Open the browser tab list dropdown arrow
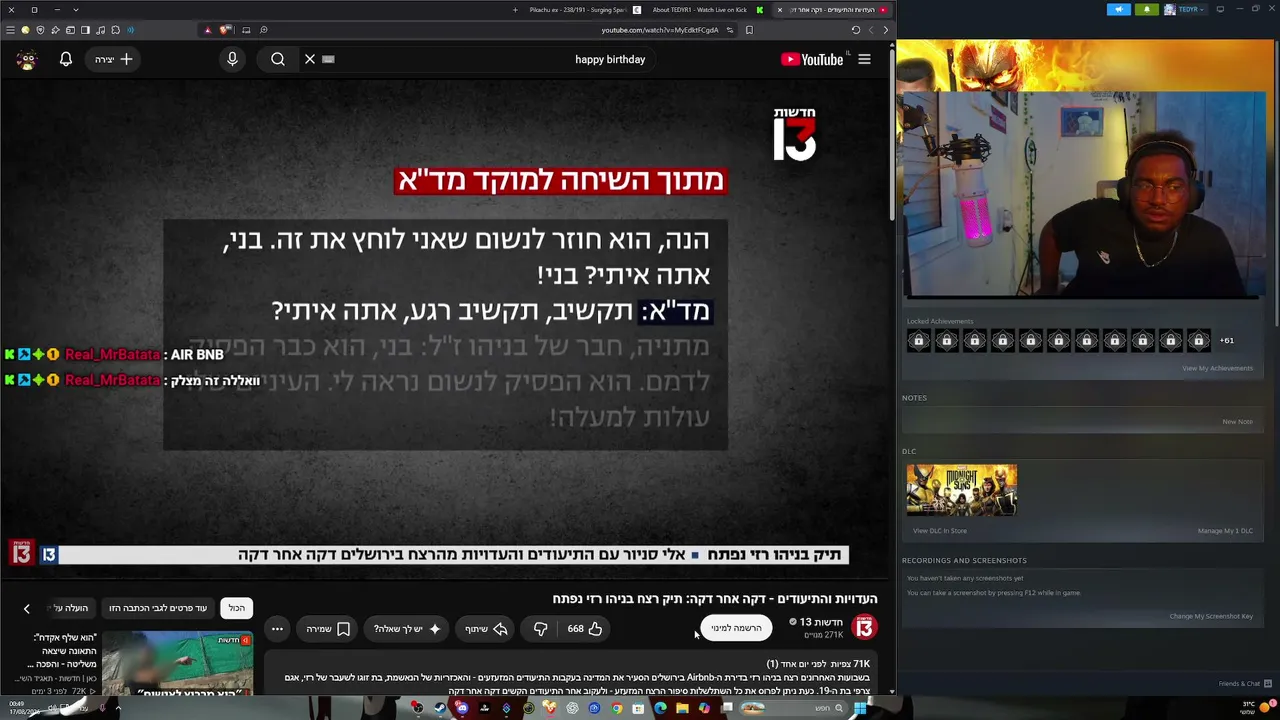Image resolution: width=1280 pixels, height=720 pixels. 75,10
